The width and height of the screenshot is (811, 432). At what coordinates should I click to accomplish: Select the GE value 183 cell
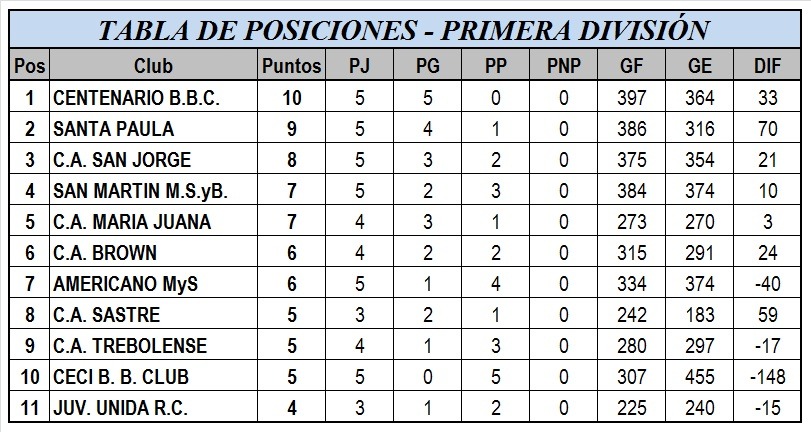point(699,314)
